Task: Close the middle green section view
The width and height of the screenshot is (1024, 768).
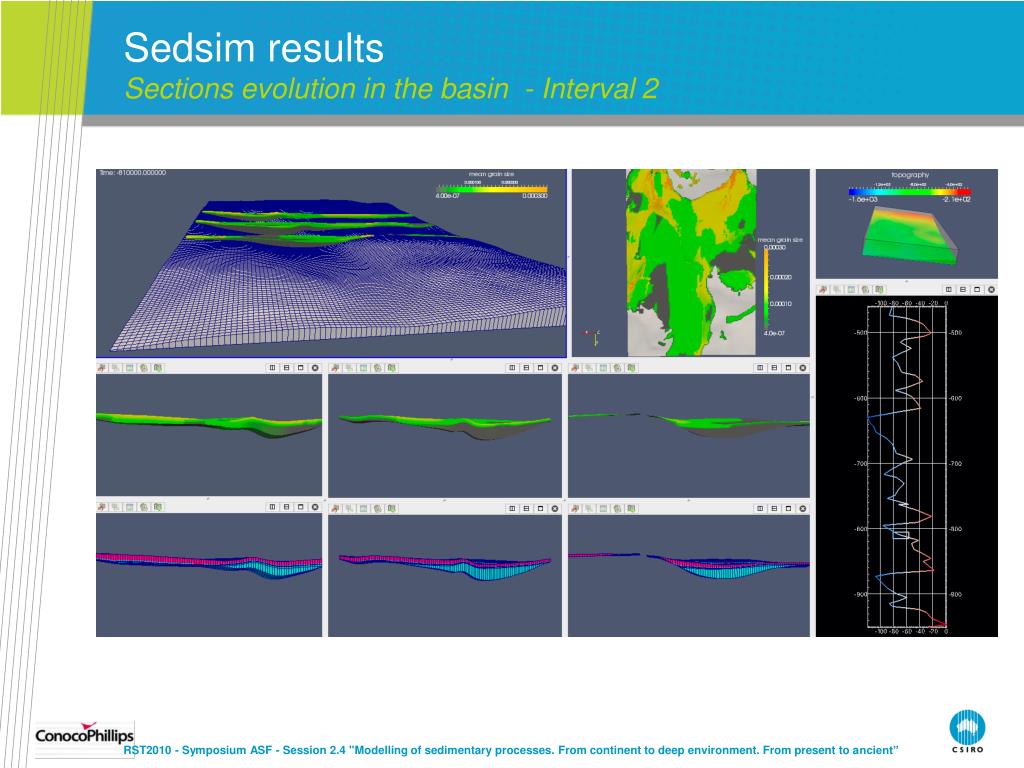Action: point(555,368)
